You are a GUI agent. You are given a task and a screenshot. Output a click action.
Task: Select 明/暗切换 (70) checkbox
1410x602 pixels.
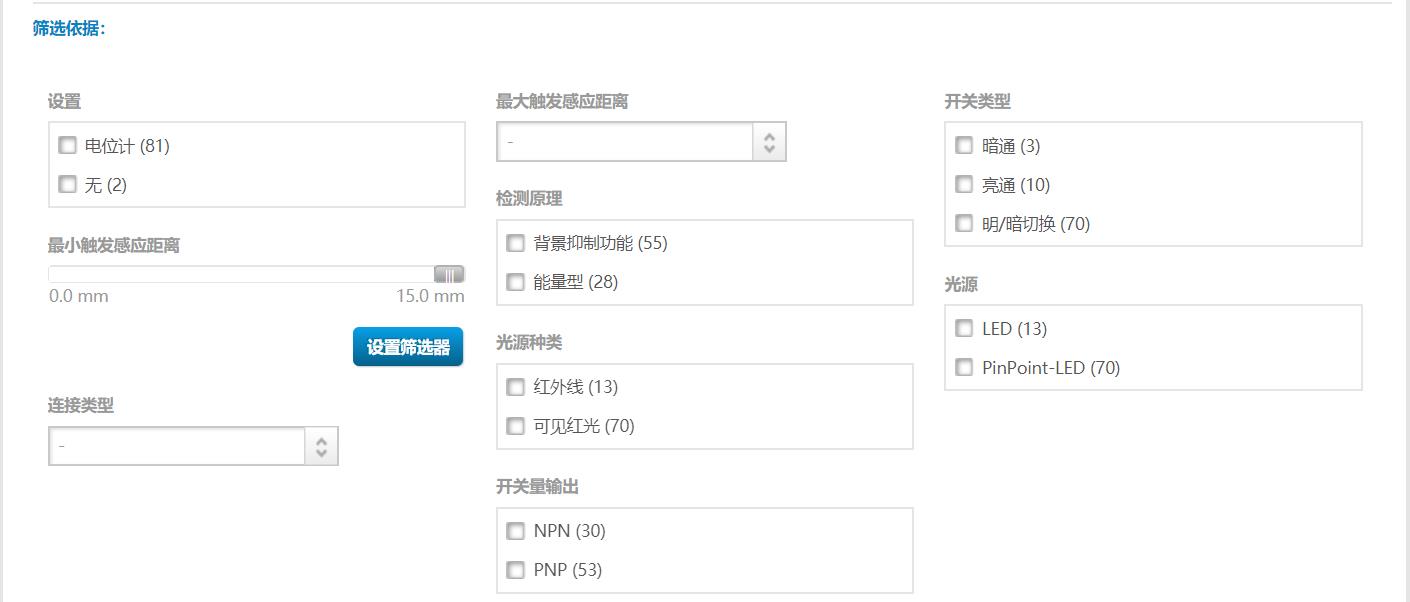click(x=964, y=223)
